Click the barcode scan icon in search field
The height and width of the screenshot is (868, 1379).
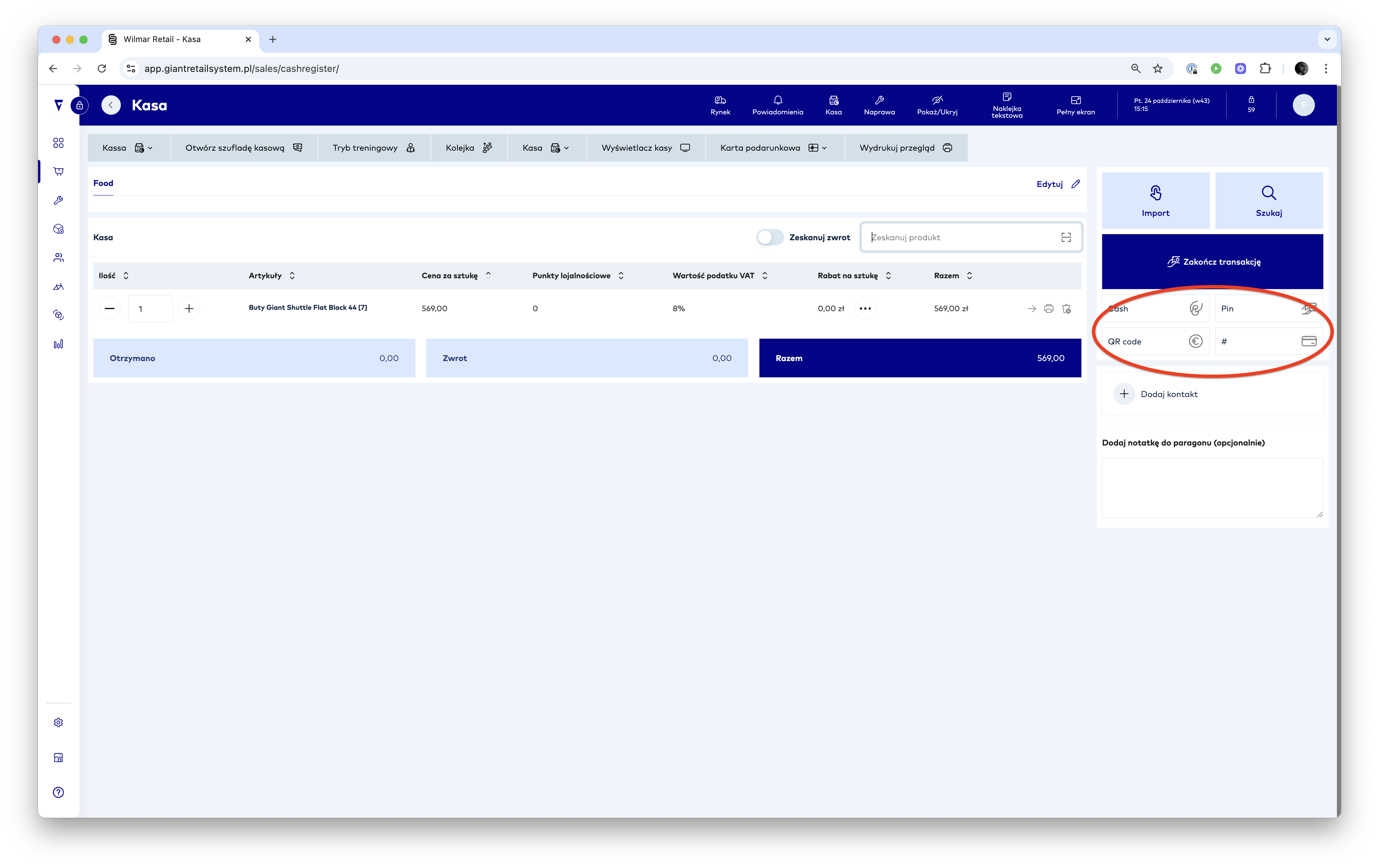point(1066,237)
